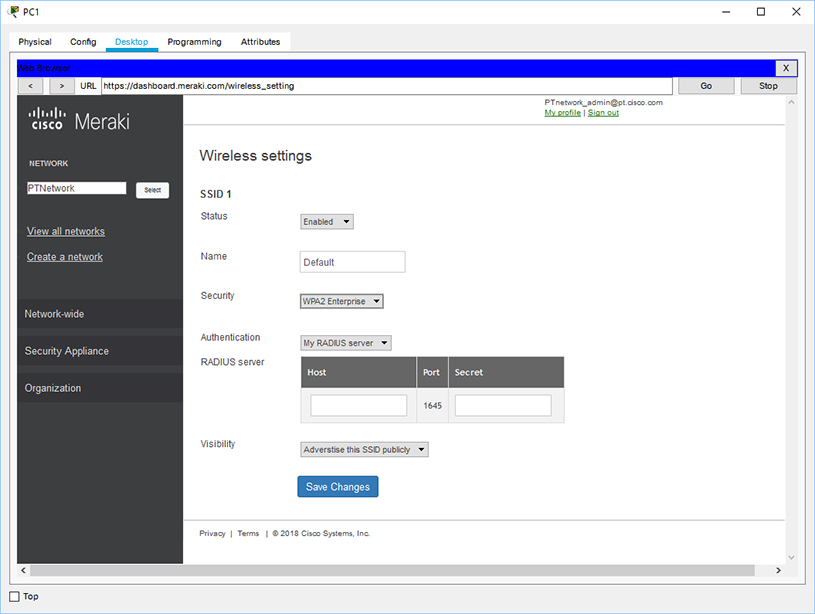The height and width of the screenshot is (614, 815).
Task: Open the Security Appliance menu
Action: click(x=100, y=351)
